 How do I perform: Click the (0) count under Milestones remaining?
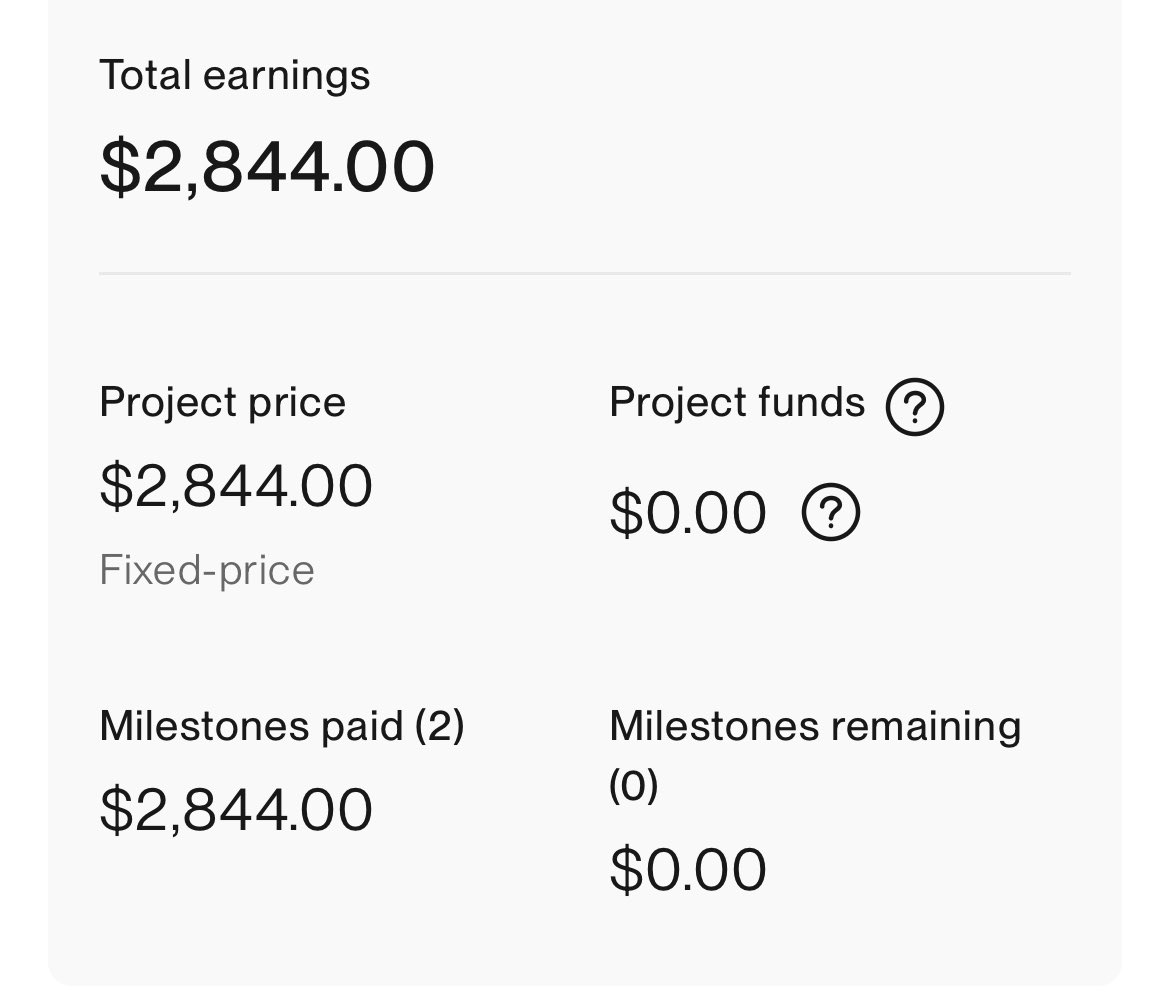click(x=633, y=786)
